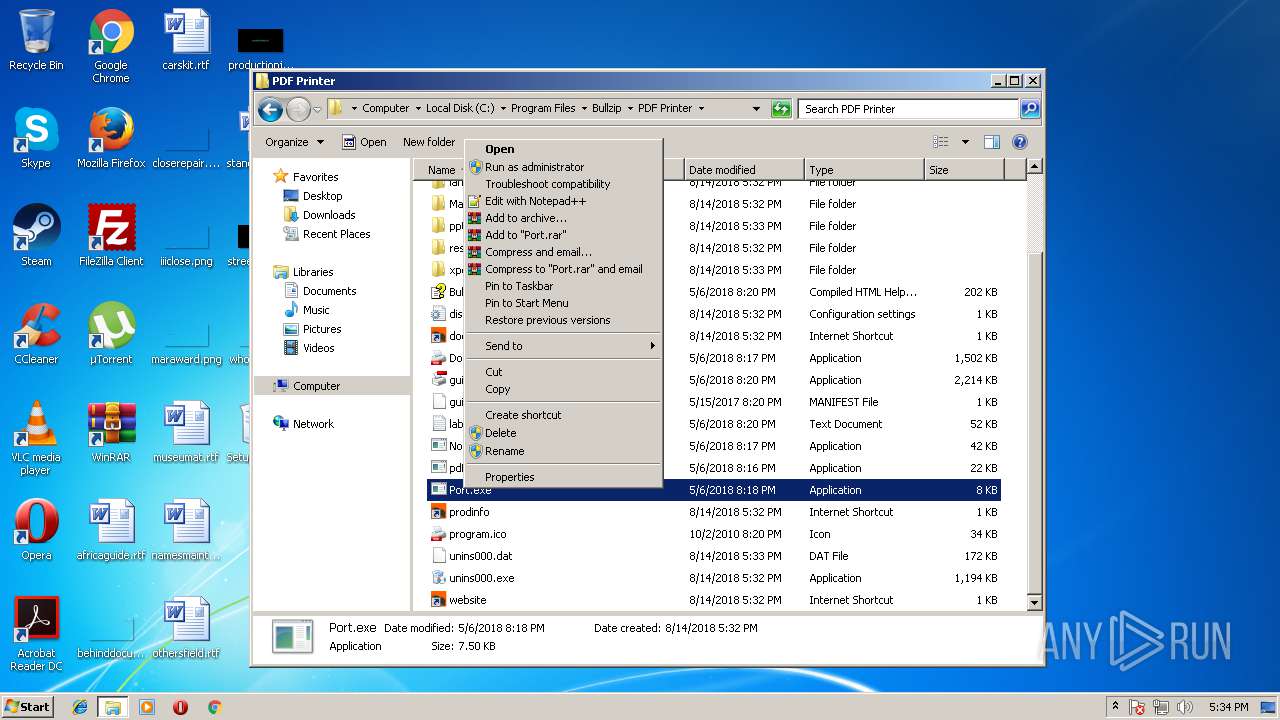Choose Pin to Start Menu
The height and width of the screenshot is (720, 1280).
[563, 303]
